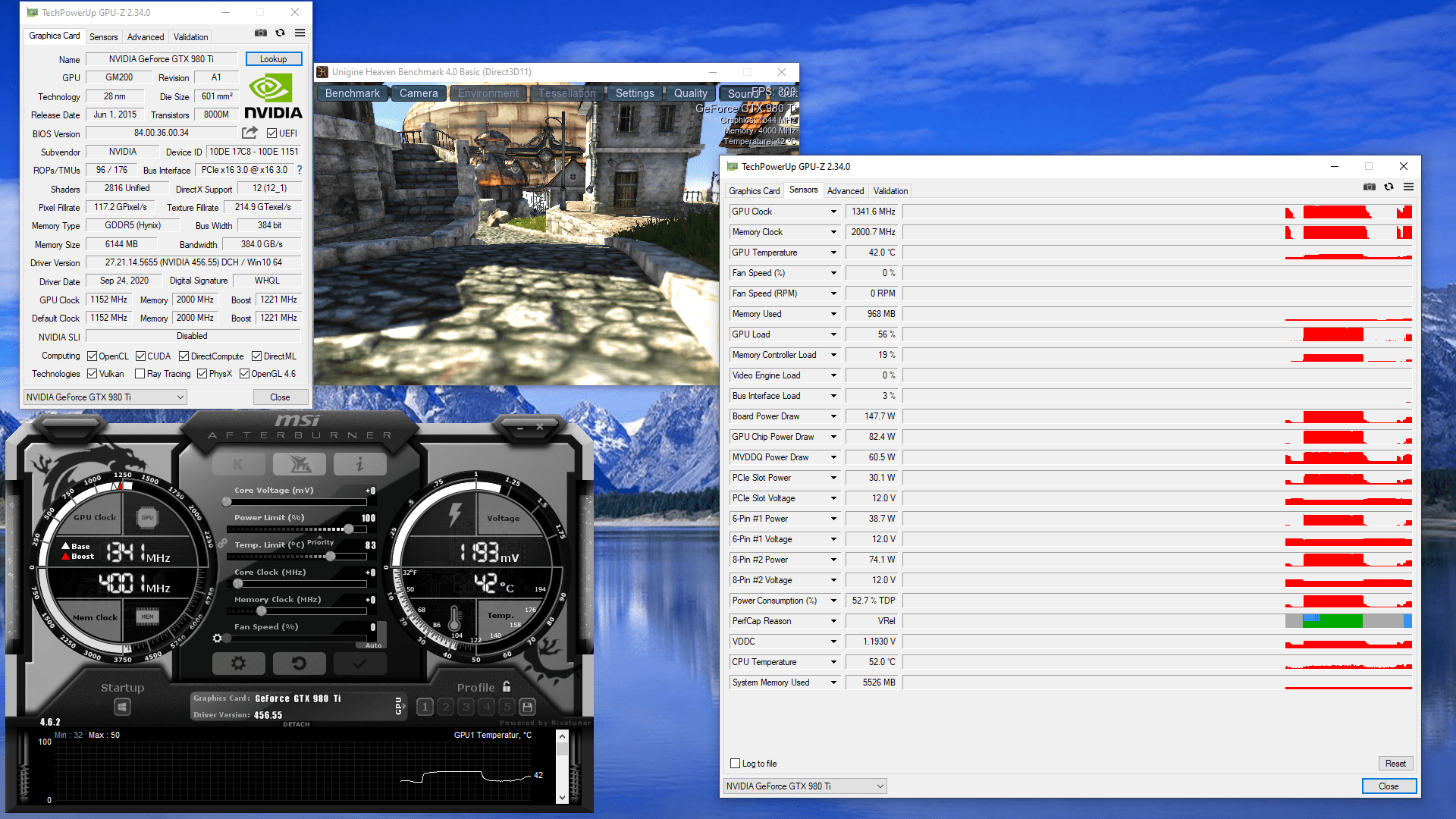Open Afterburner settings gear button
This screenshot has width=1456, height=819.
(239, 664)
